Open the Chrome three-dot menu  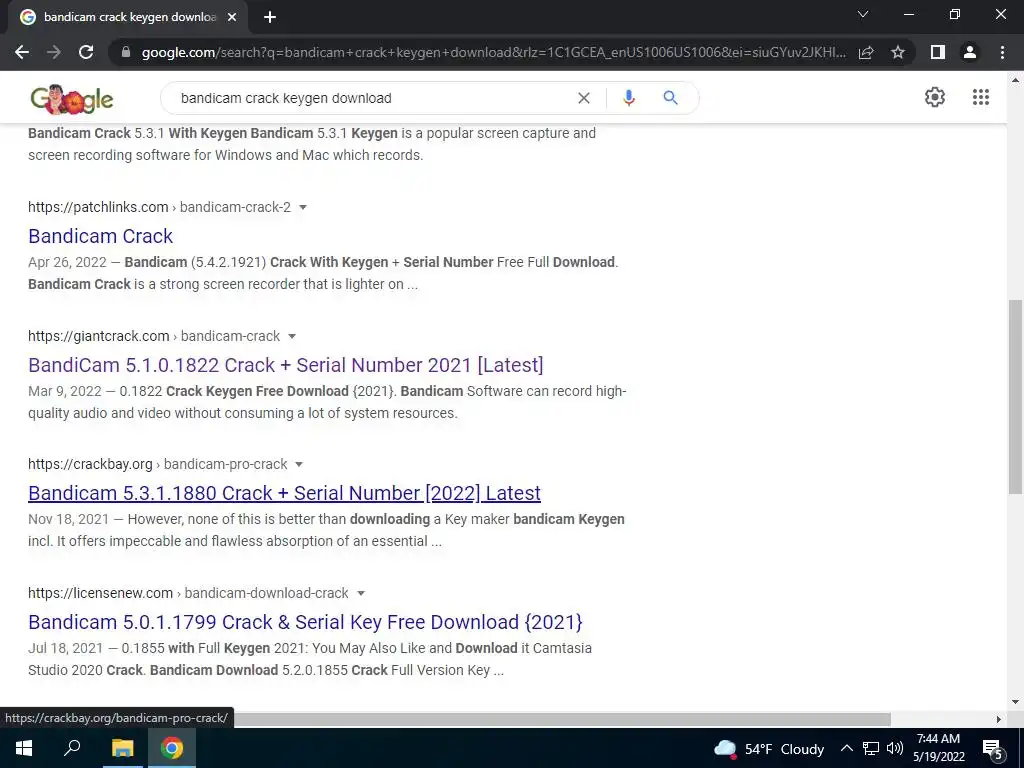(x=1002, y=52)
